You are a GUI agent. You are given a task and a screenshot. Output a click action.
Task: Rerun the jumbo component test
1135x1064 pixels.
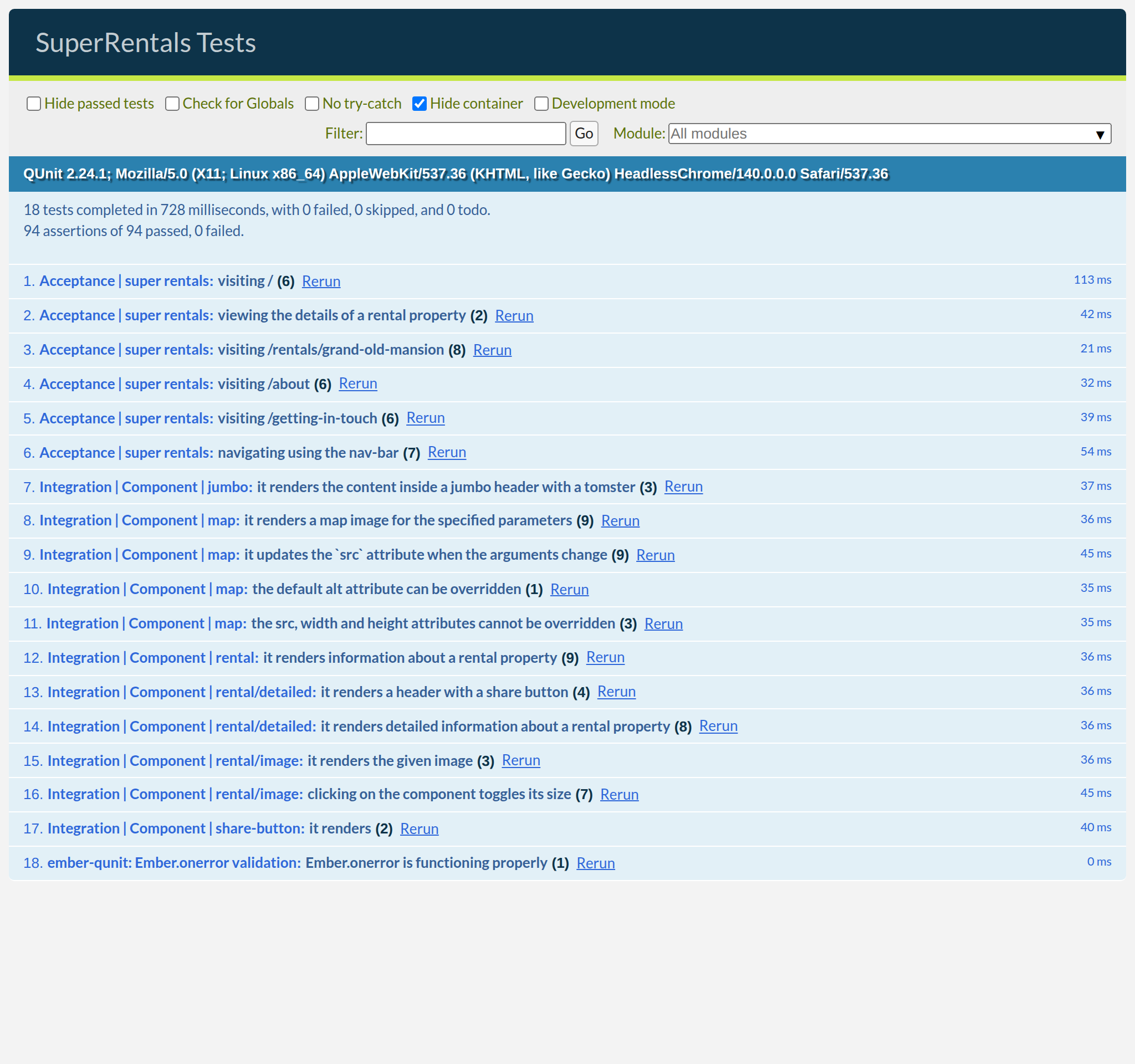683,487
